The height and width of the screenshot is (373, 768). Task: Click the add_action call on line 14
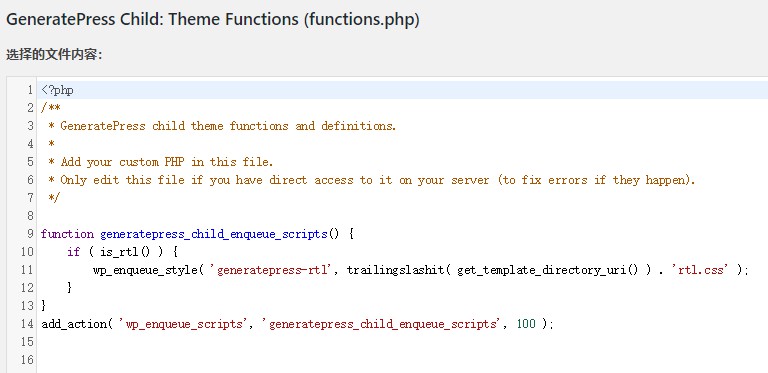(x=74, y=324)
